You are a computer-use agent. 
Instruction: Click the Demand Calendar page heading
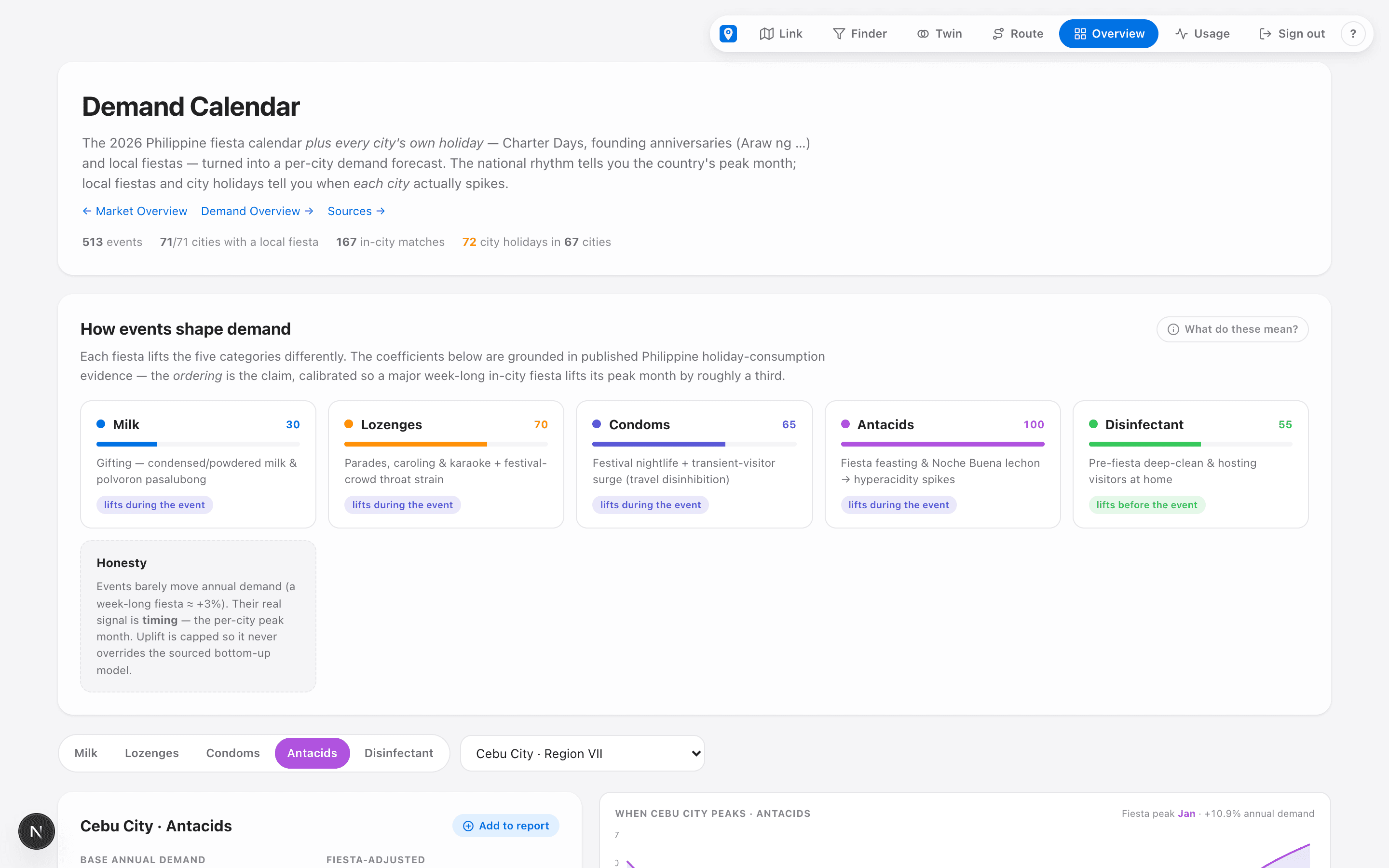coord(191,107)
